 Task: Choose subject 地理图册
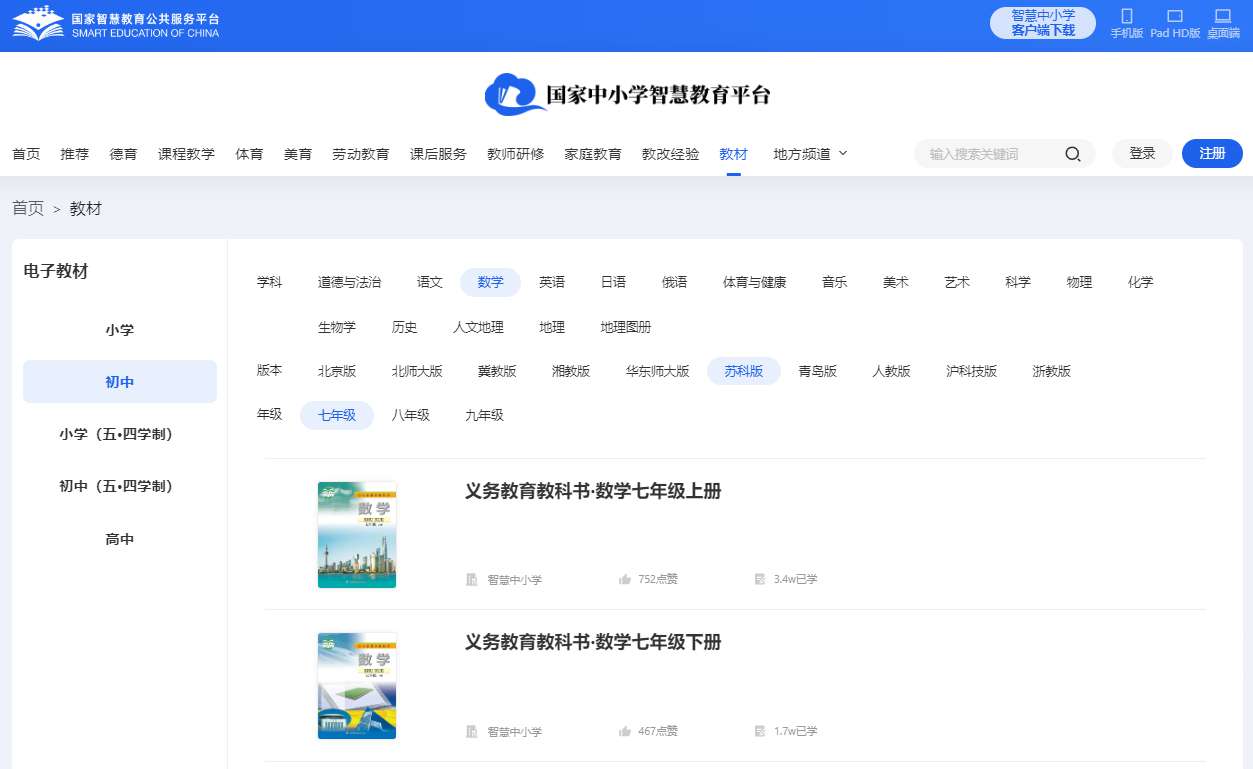pos(625,327)
